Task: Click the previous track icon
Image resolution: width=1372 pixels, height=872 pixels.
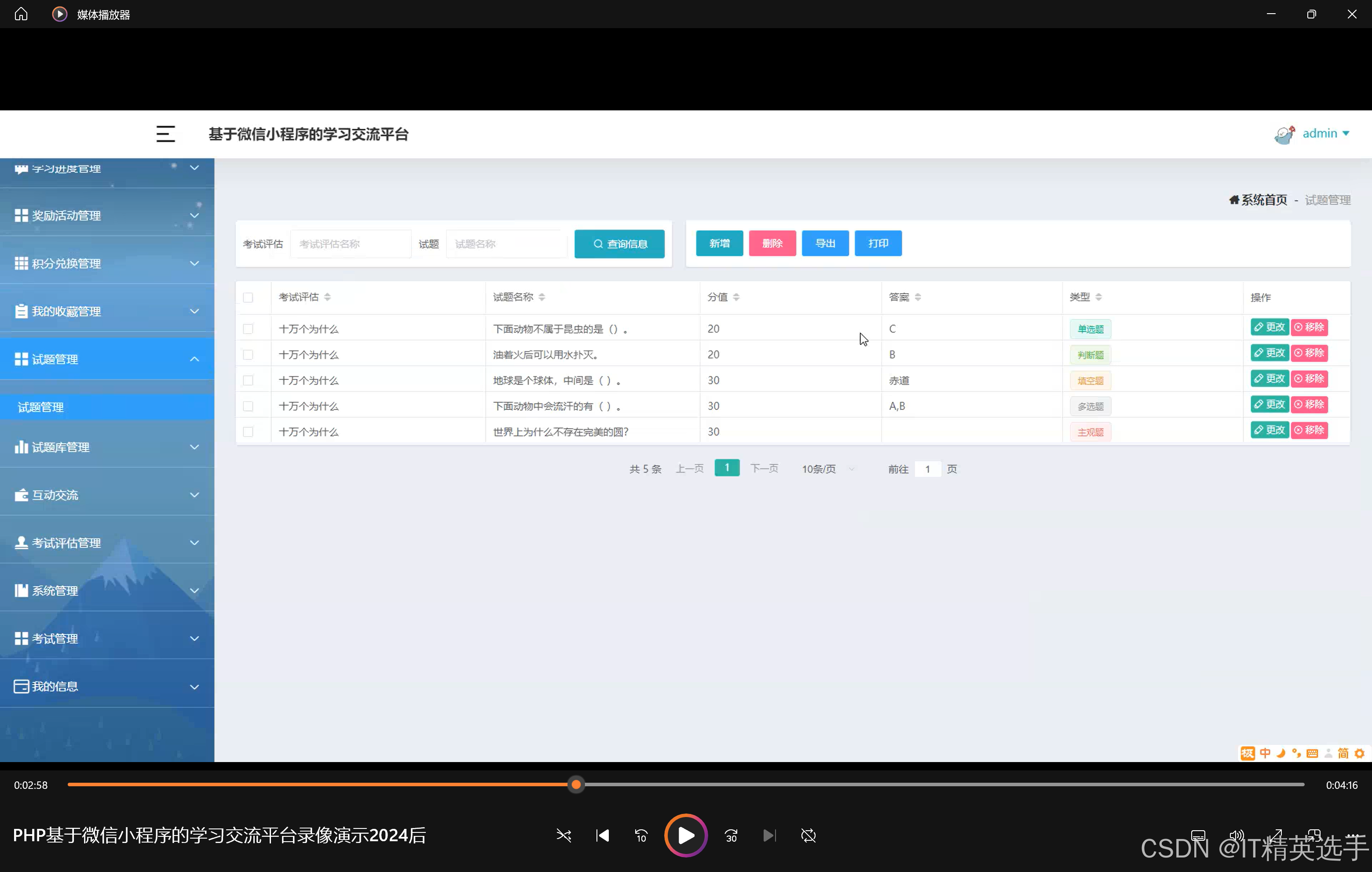Action: point(602,835)
